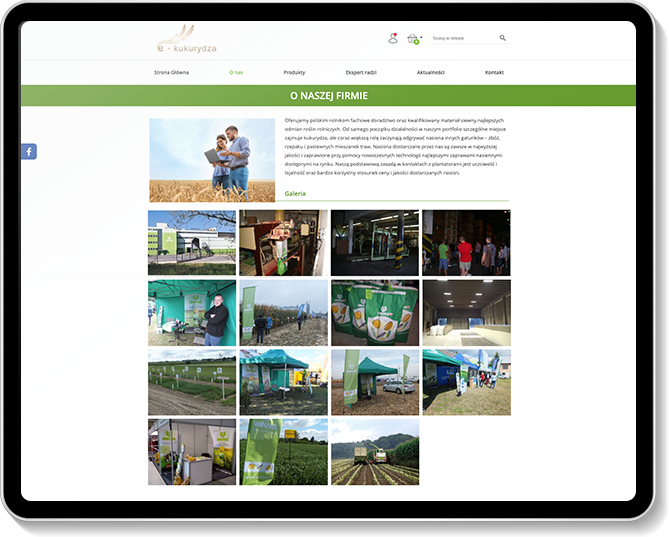This screenshot has width=669, height=537.
Task: Open first gallery photo of green building
Action: pos(192,242)
